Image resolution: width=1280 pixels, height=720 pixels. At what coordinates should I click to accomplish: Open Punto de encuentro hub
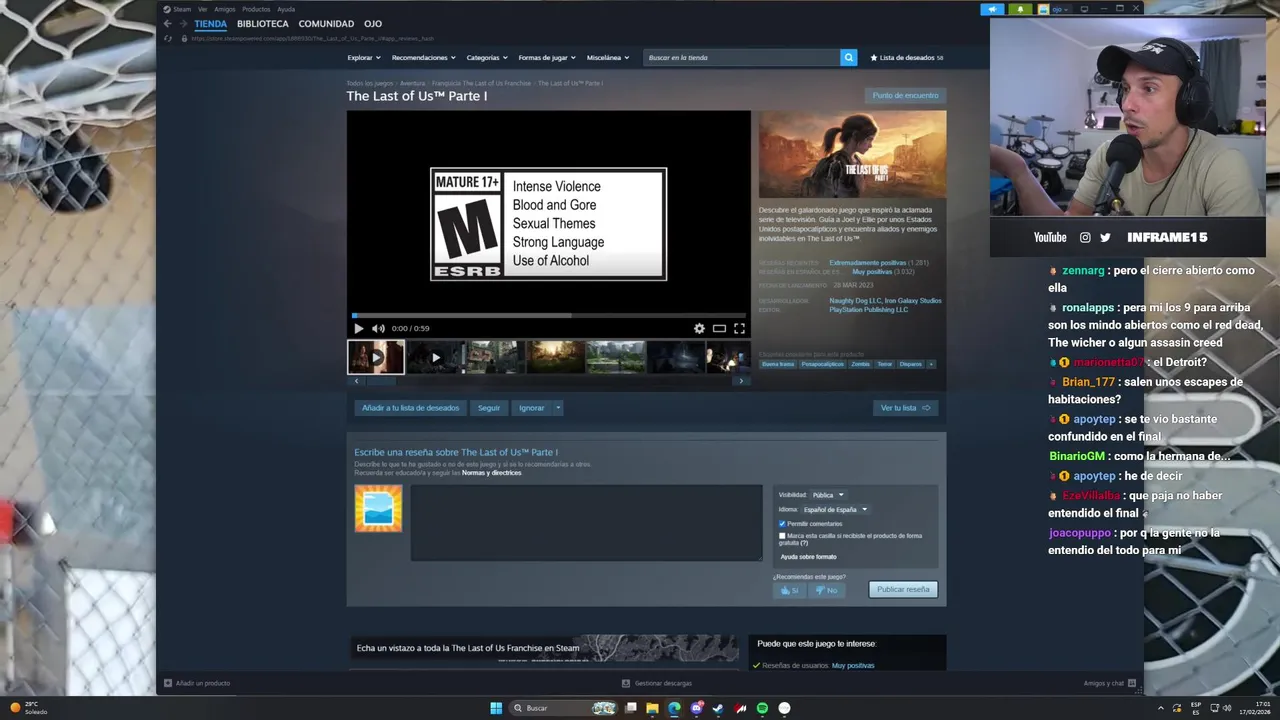pos(905,96)
